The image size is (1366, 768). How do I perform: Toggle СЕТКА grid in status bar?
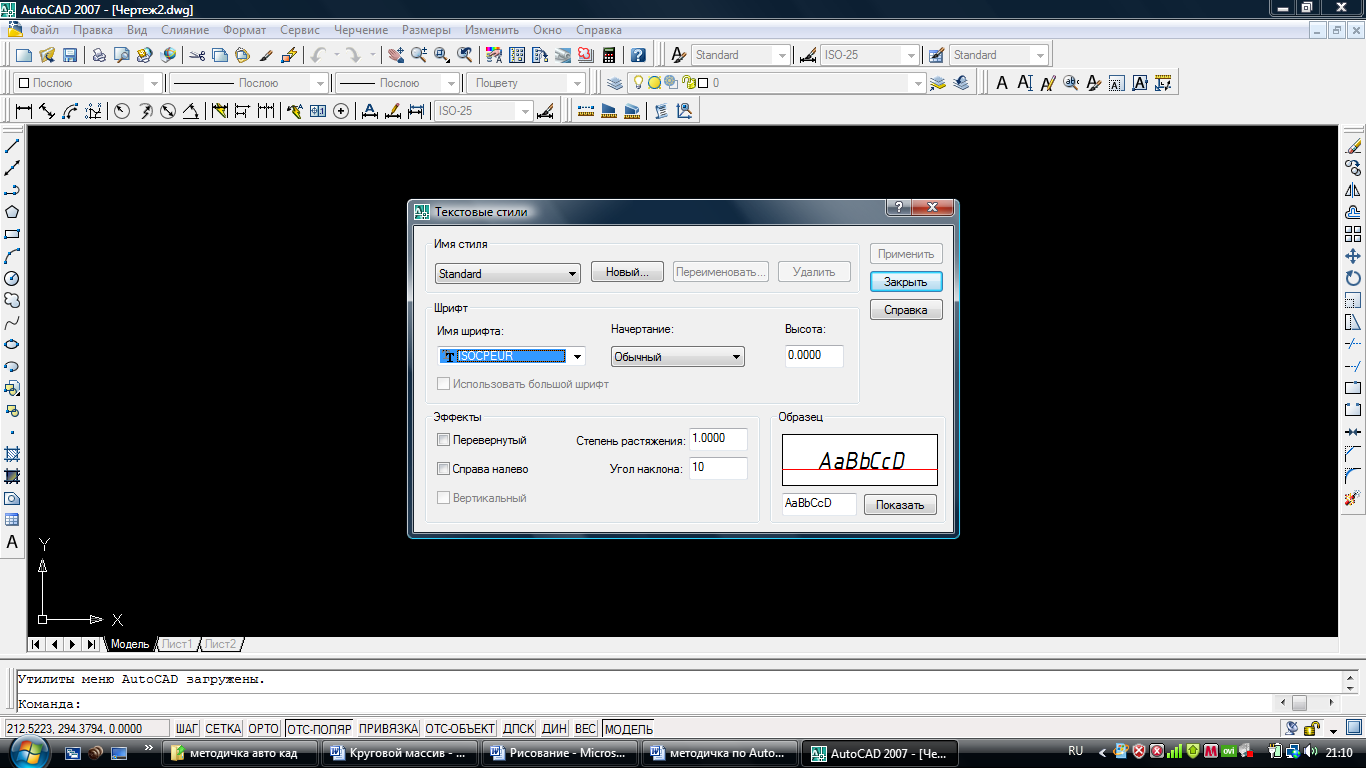(223, 729)
